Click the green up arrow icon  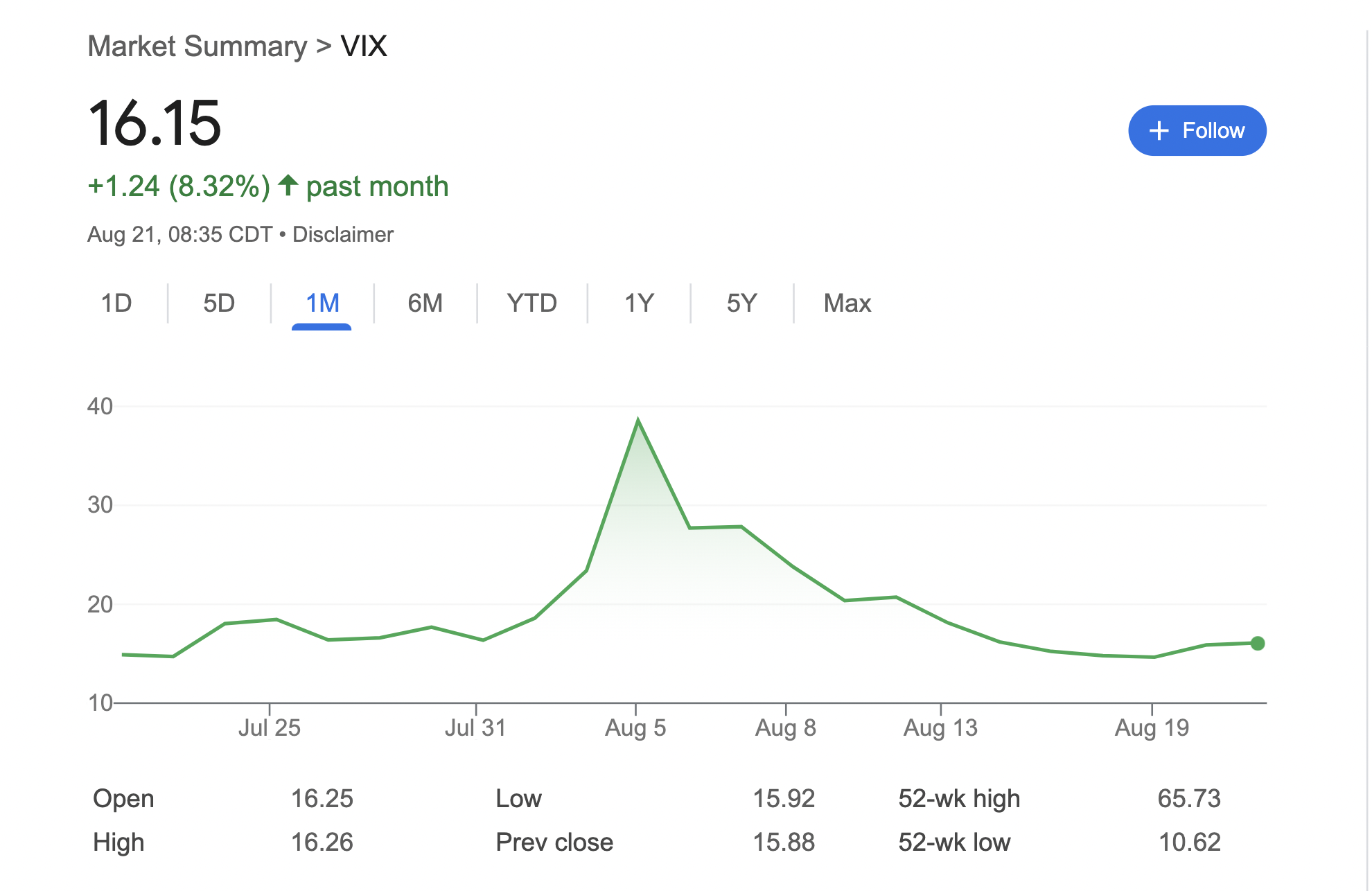(x=288, y=185)
